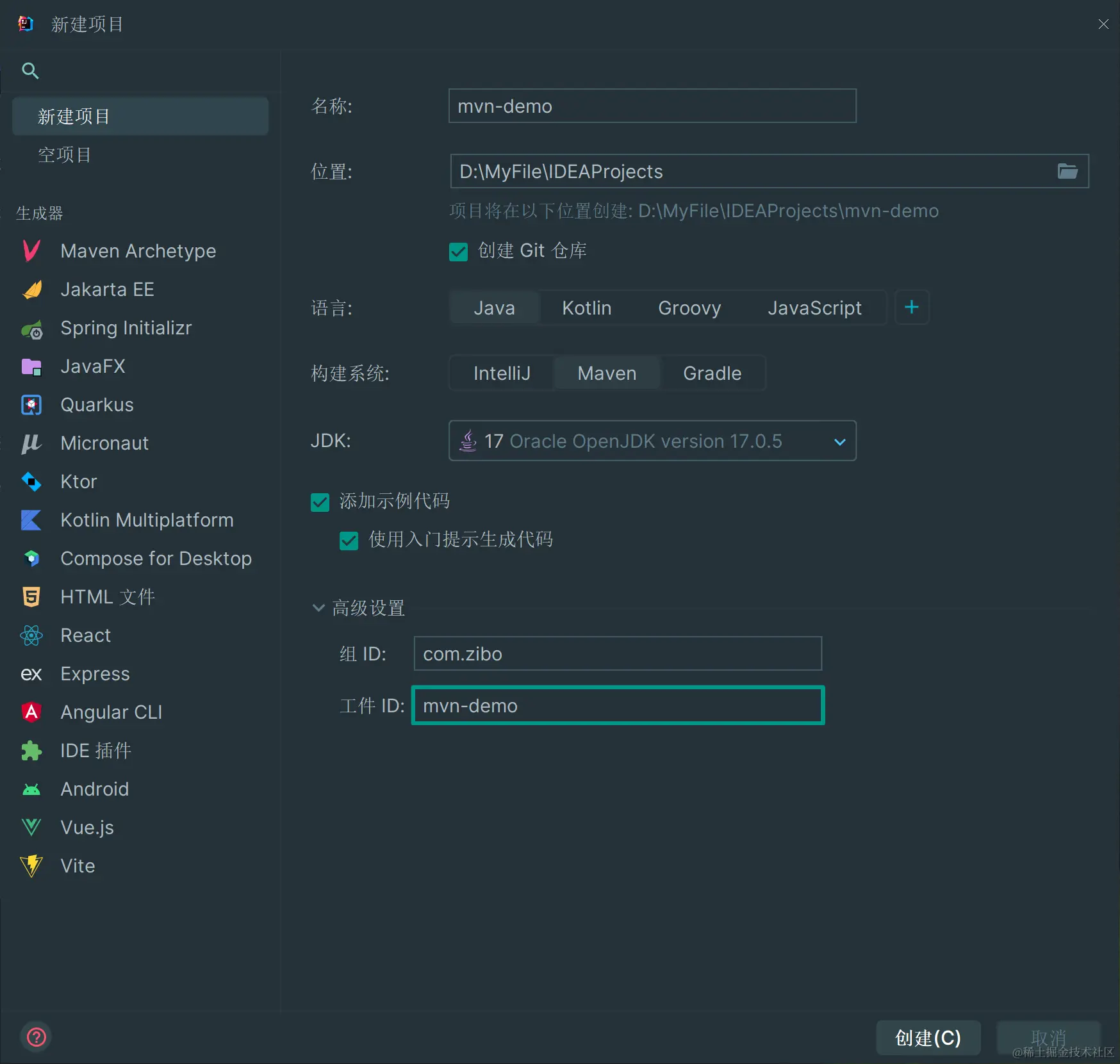This screenshot has height=1064, width=1120.
Task: Click the 名称 field with mvn-demo
Action: coord(652,106)
